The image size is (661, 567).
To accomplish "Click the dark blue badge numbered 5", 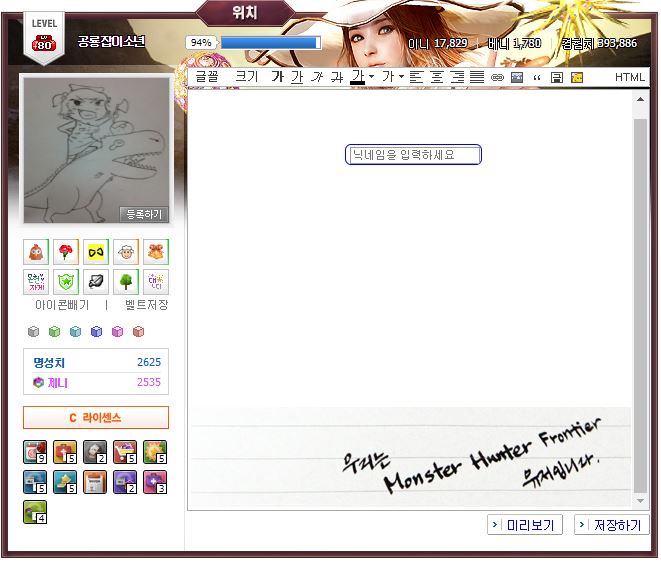I will point(35,482).
